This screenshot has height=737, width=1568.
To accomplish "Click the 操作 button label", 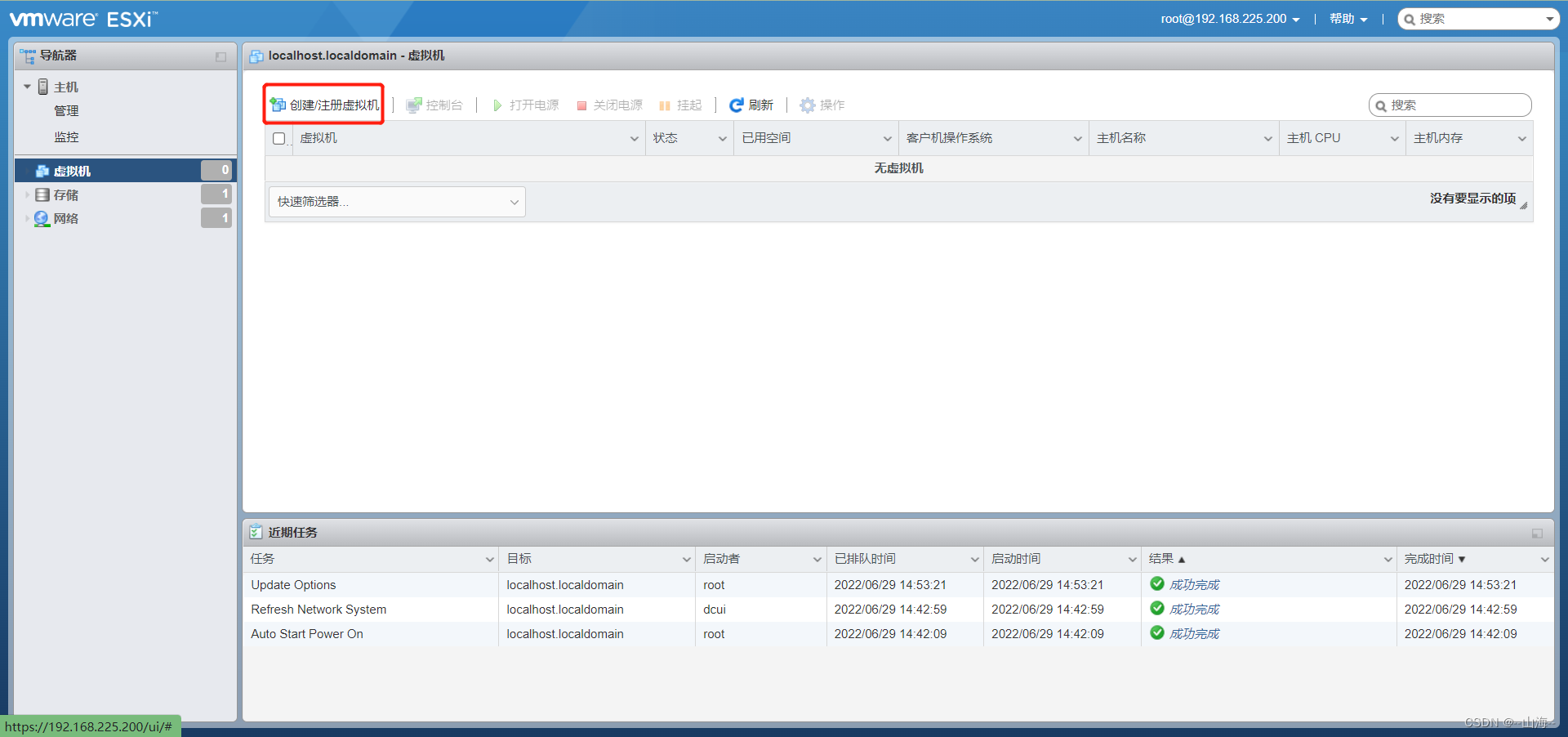I will [x=832, y=105].
